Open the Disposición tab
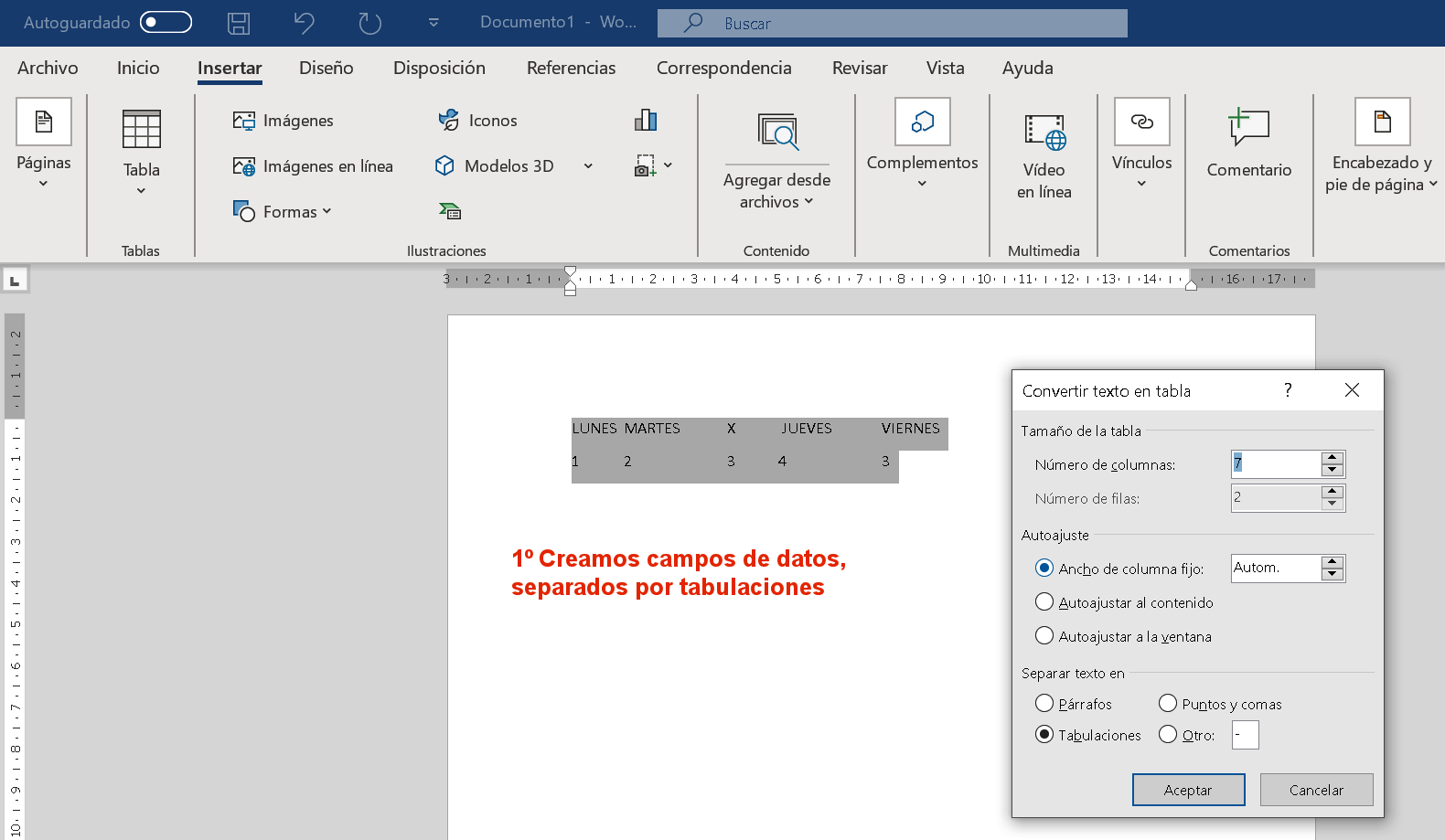1445x840 pixels. point(439,68)
